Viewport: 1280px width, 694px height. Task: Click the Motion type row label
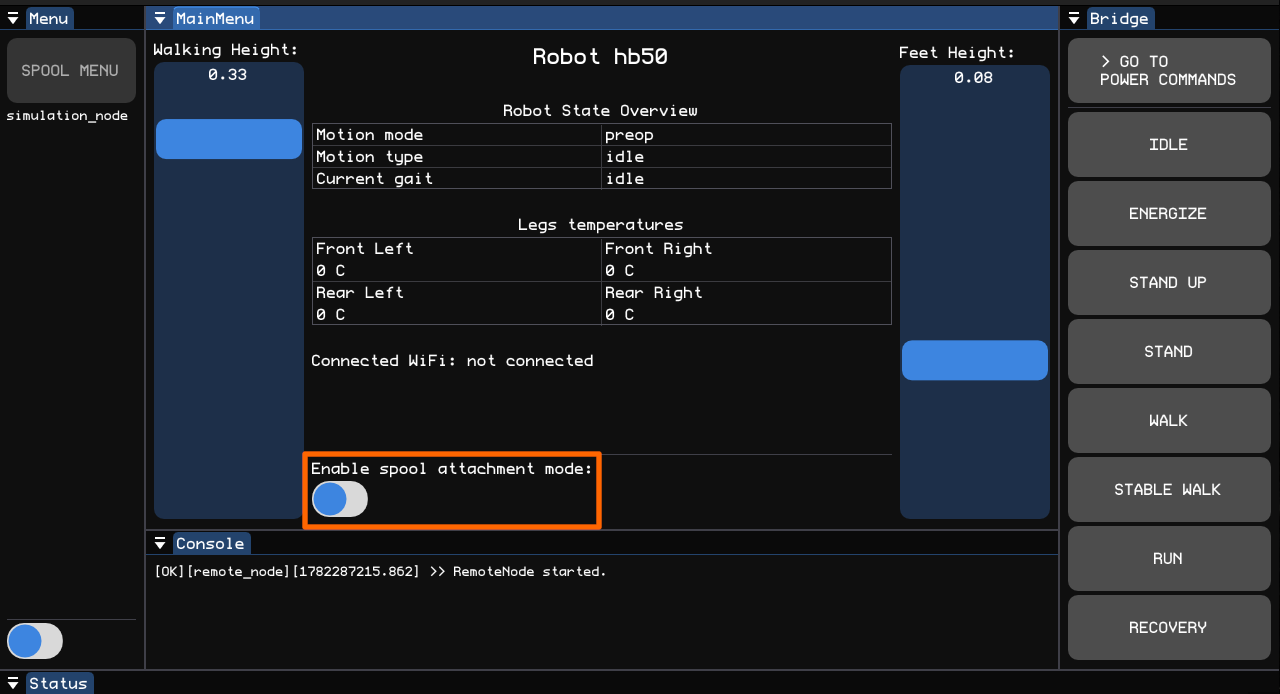[369, 157]
